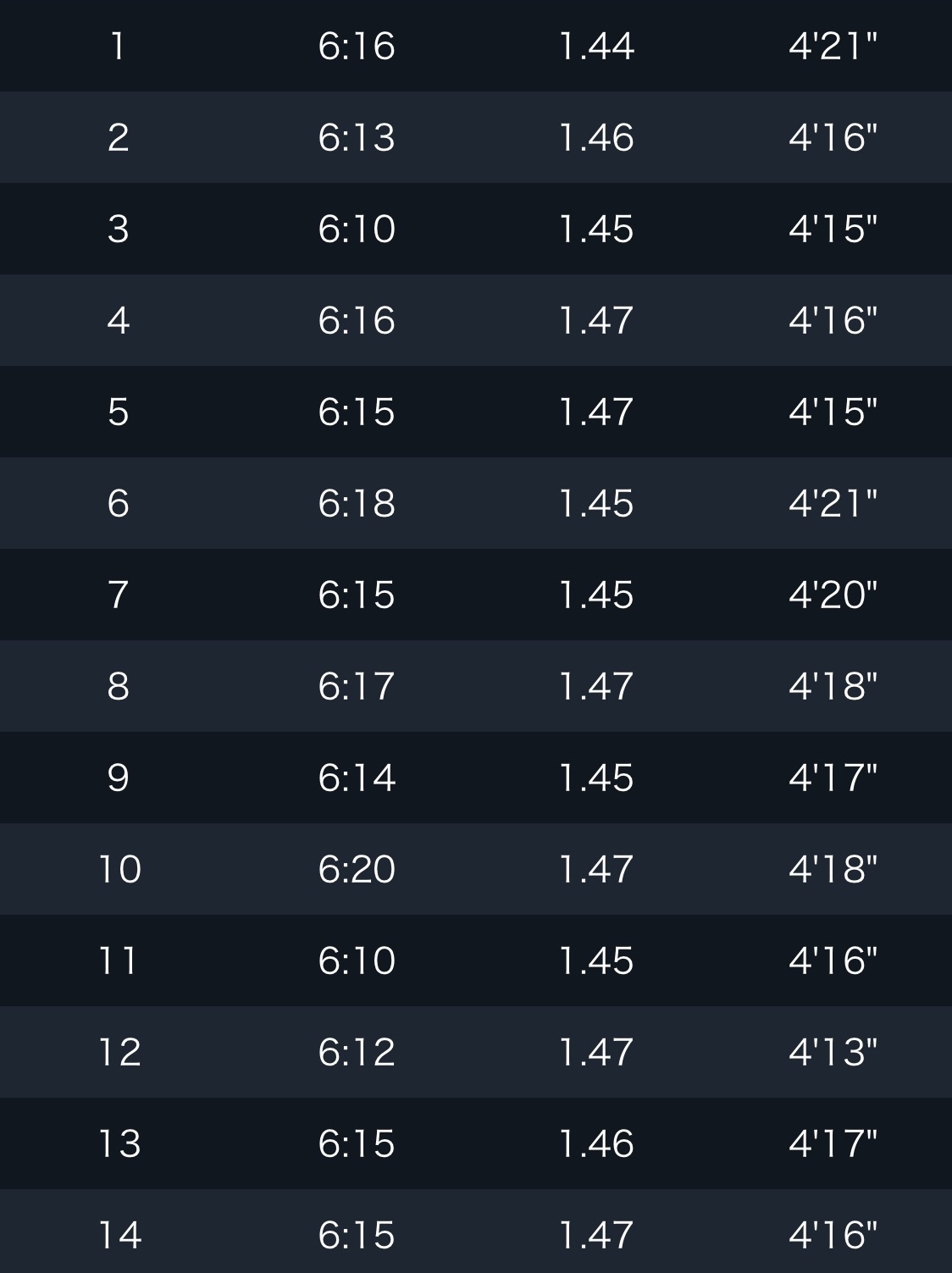This screenshot has height=1273, width=952.
Task: Click lap 8 time 6:17
Action: pos(357,686)
